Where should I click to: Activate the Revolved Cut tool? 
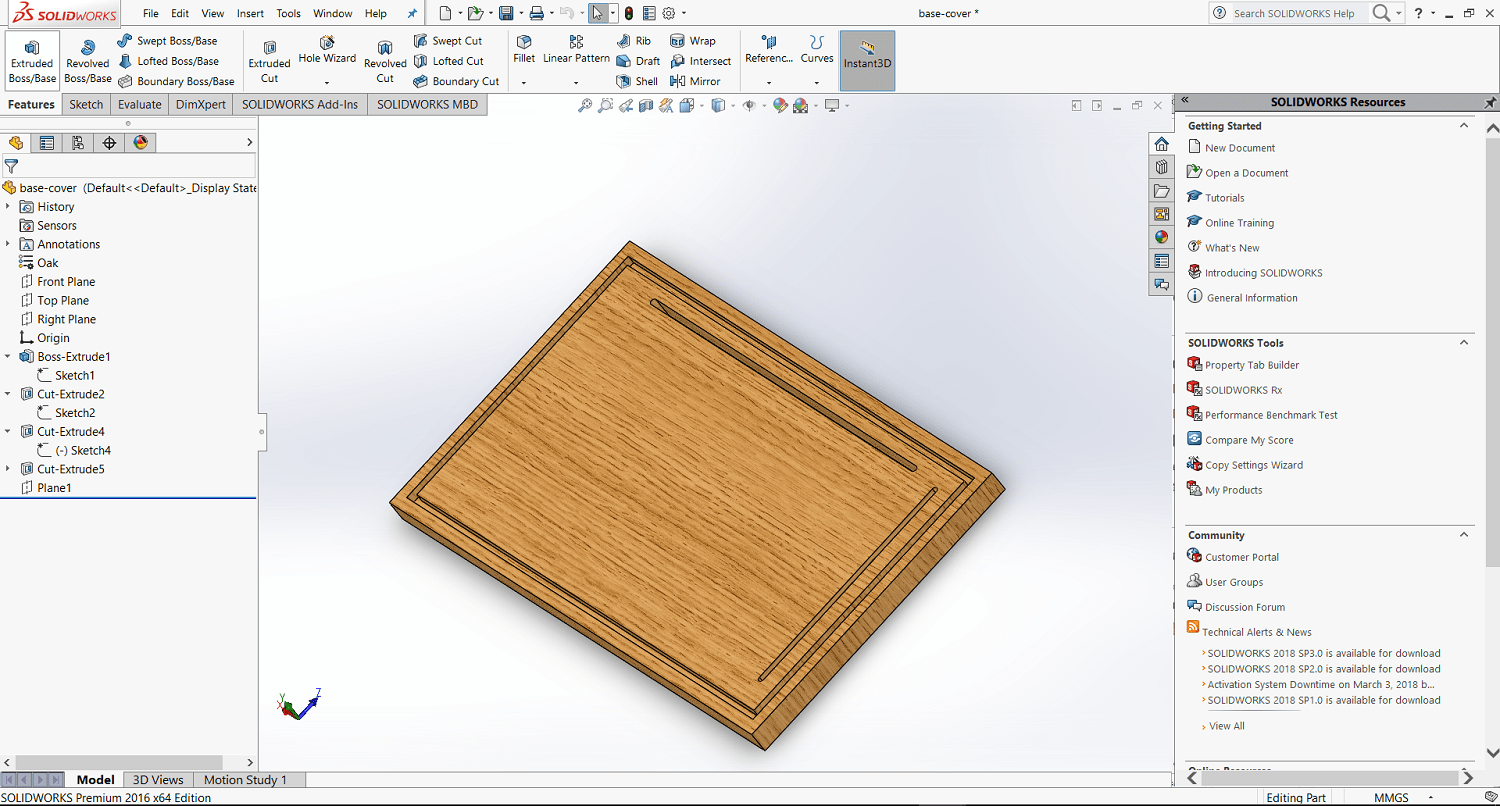385,62
